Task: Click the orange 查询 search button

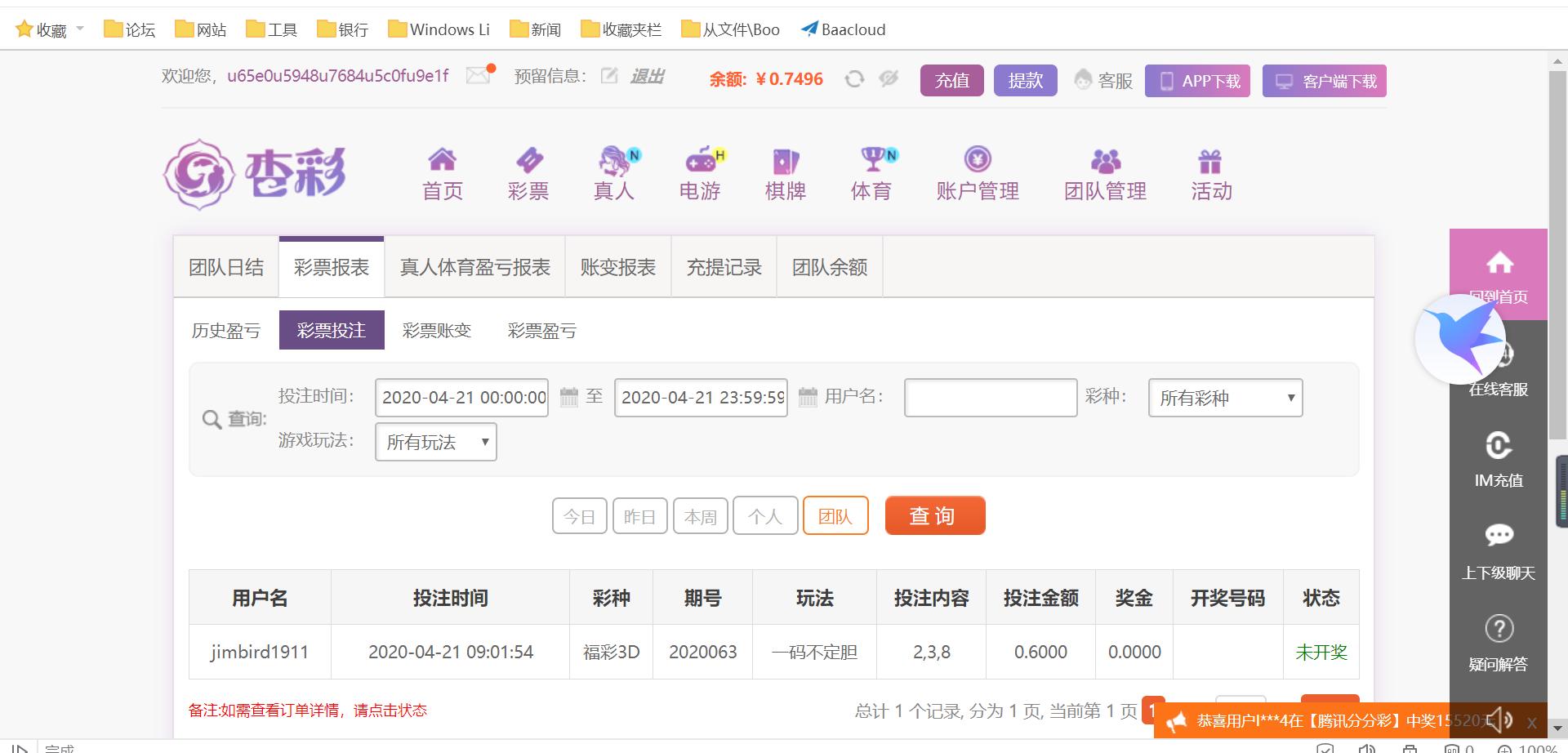Action: tap(934, 515)
